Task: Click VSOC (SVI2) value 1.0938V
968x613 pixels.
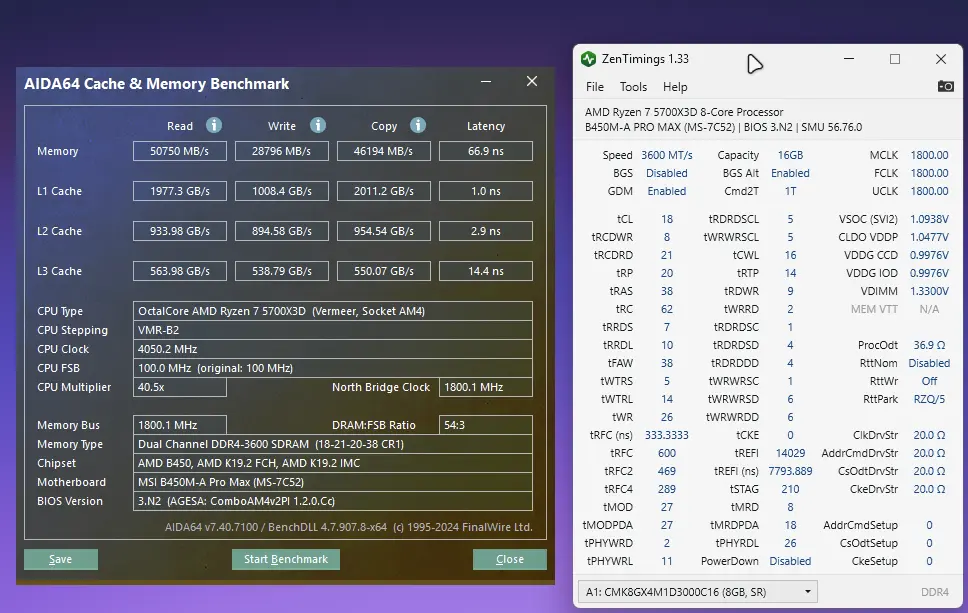Action: [929, 219]
